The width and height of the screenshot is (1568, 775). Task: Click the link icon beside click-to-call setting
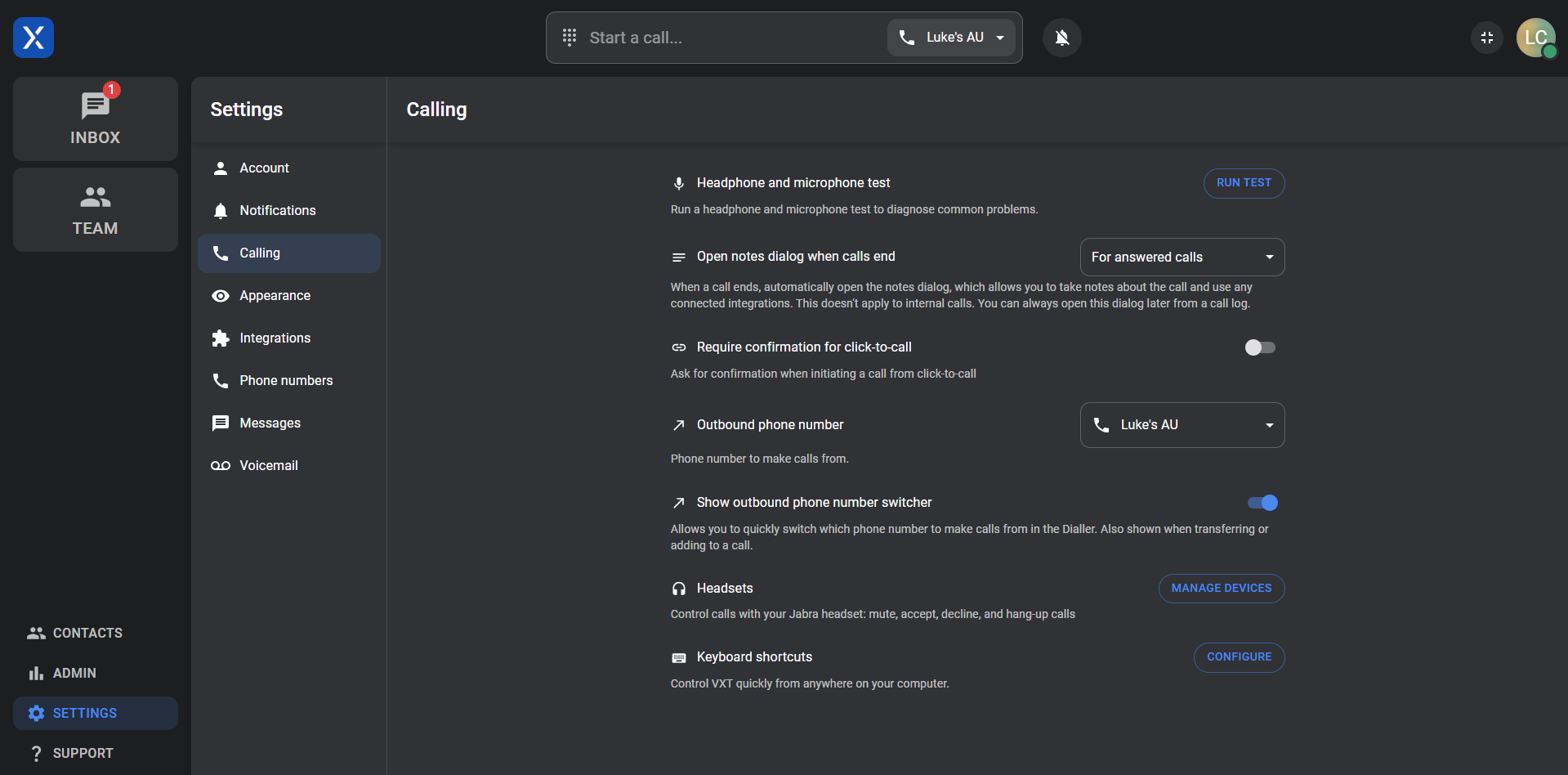679,347
